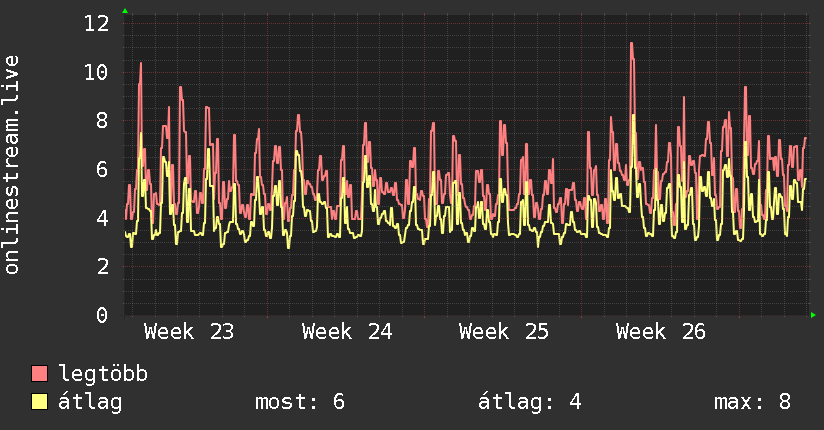This screenshot has height=430, width=824.
Task: Click the legtöbb legend label
Action: click(103, 374)
